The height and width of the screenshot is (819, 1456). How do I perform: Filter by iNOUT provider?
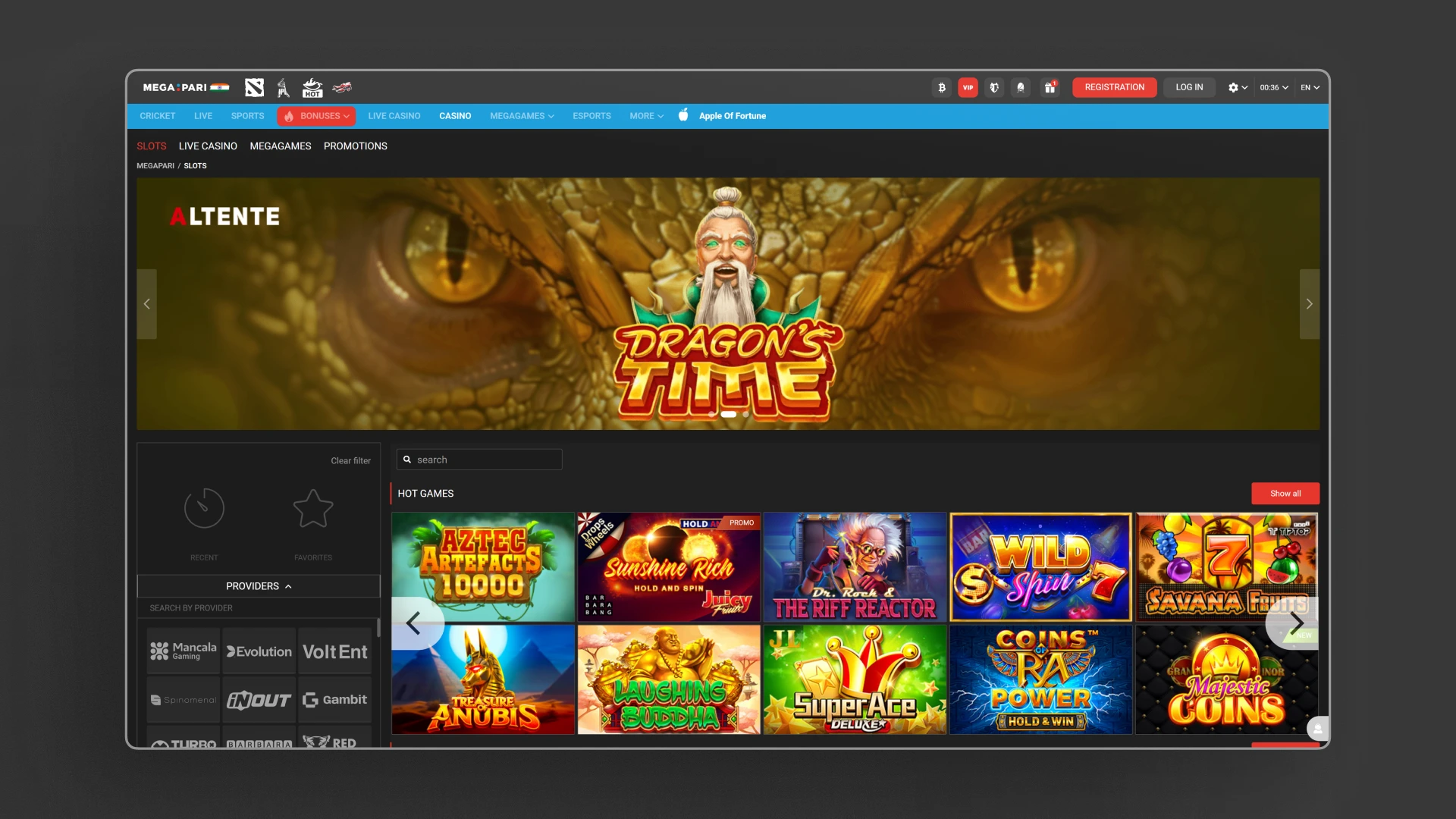coord(259,699)
